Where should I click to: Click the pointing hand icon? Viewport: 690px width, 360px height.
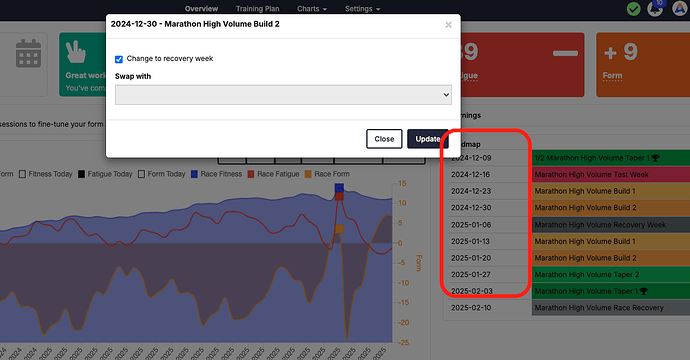click(x=76, y=52)
